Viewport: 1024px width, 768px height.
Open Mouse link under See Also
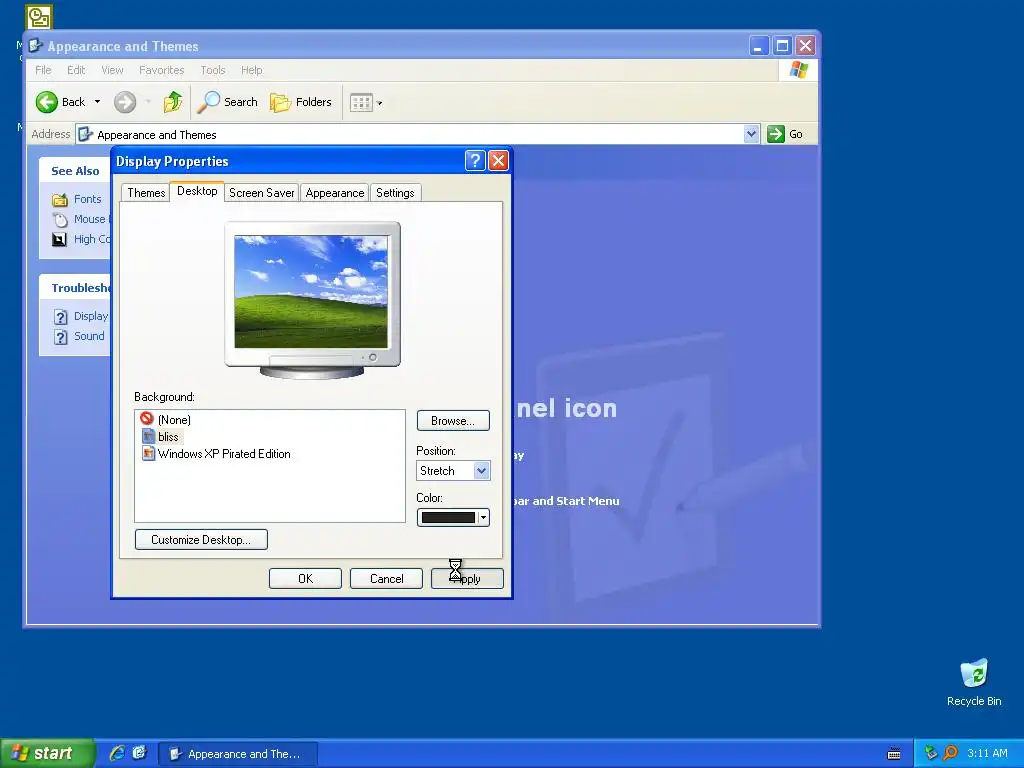[x=90, y=219]
